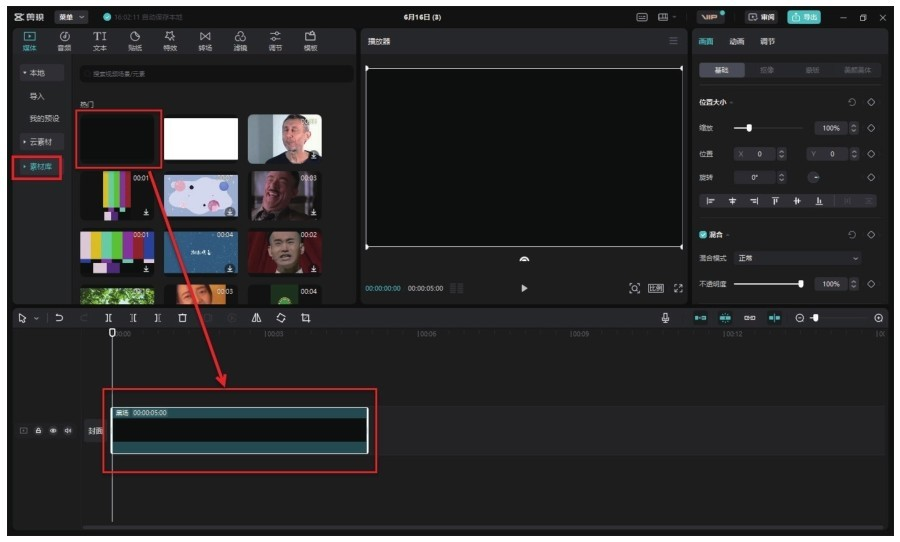Viewport: 900px width, 542px height.
Task: Align clip to vertical center
Action: [797, 201]
